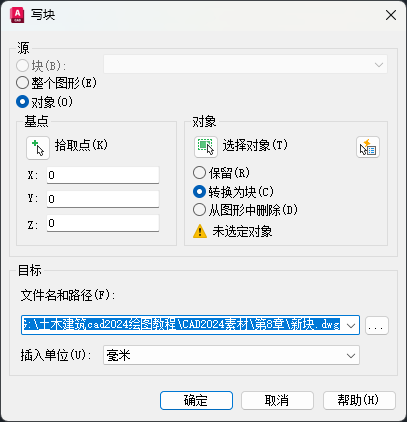Expand the disabled 块(B) name dropdown
Image resolution: width=407 pixels, height=422 pixels.
click(245, 64)
